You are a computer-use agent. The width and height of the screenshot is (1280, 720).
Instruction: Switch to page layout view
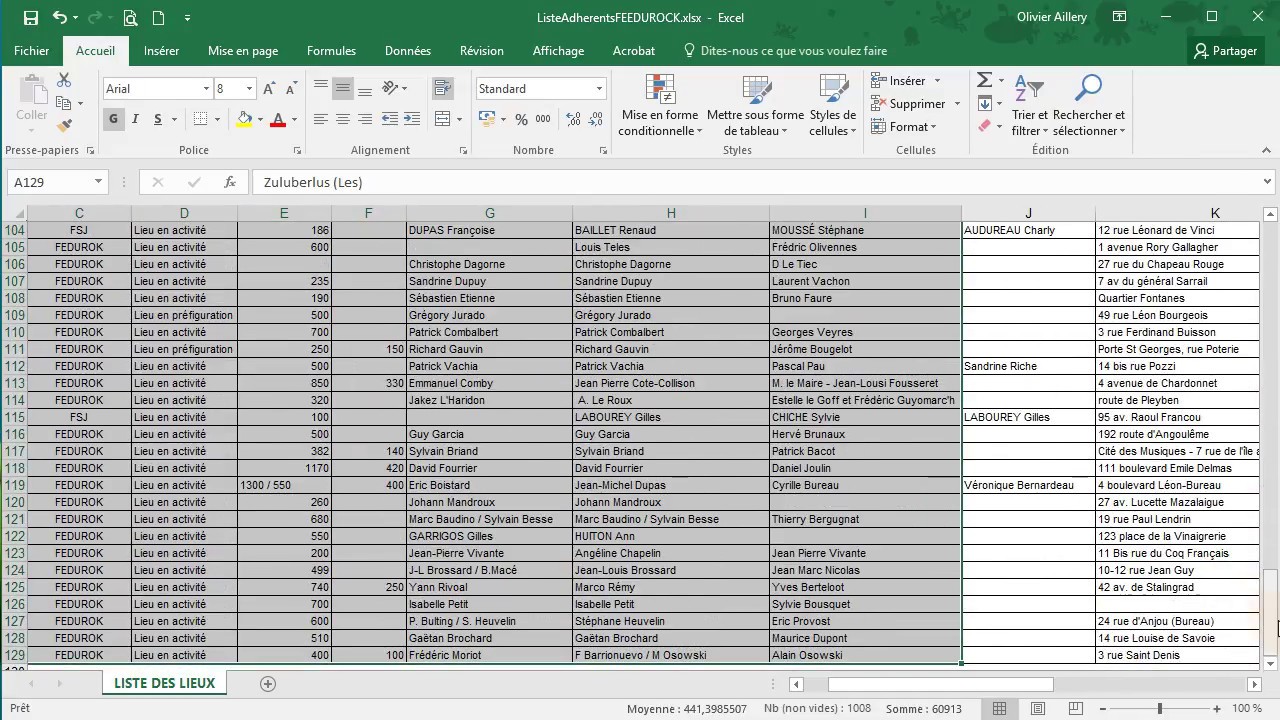[x=1037, y=709]
